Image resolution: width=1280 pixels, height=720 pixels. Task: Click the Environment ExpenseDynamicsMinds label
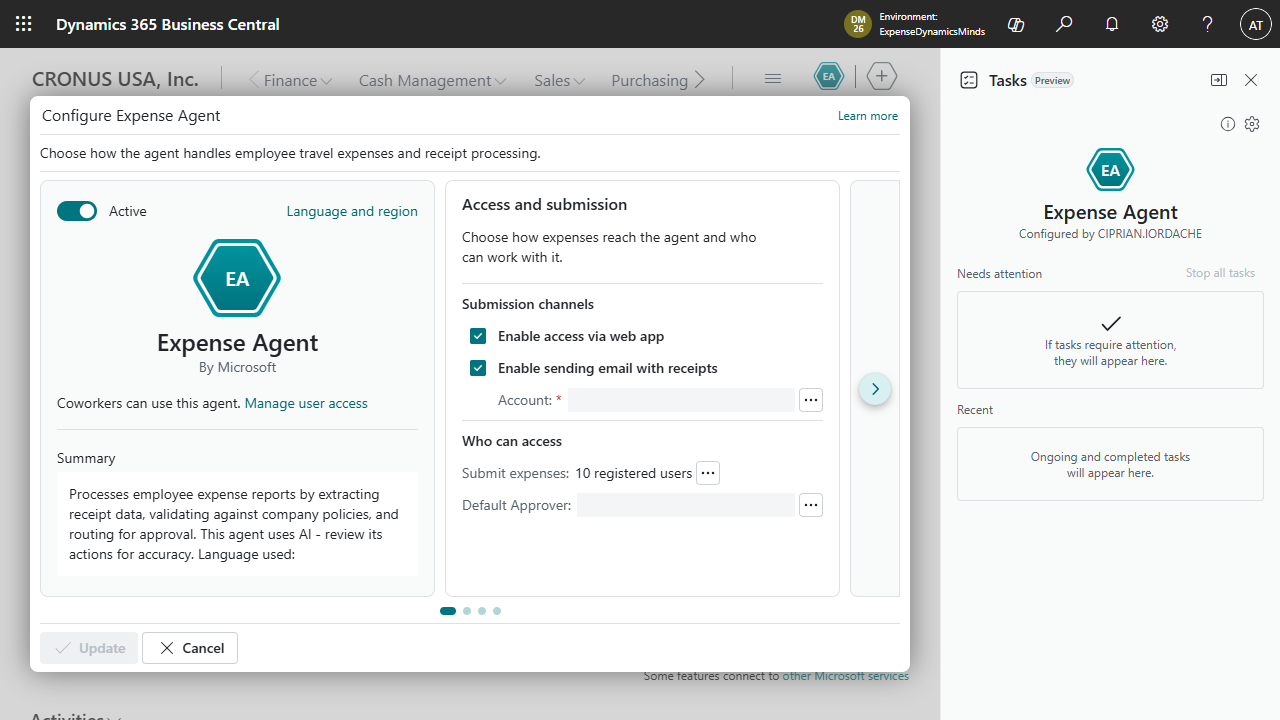[932, 24]
